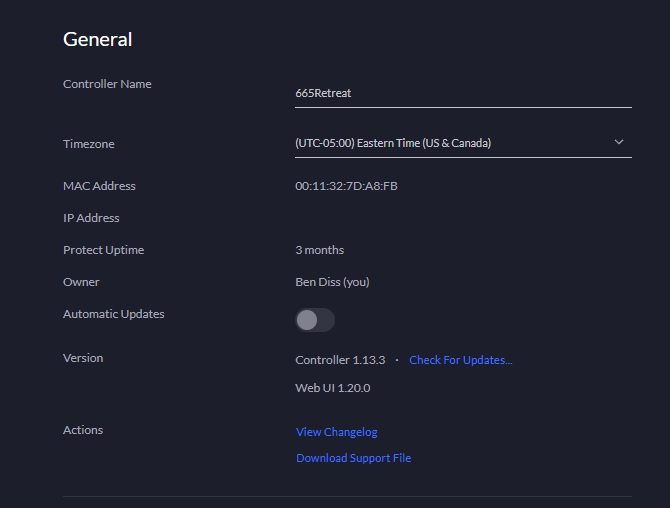
Task: Click the Timezone label
Action: (x=88, y=144)
